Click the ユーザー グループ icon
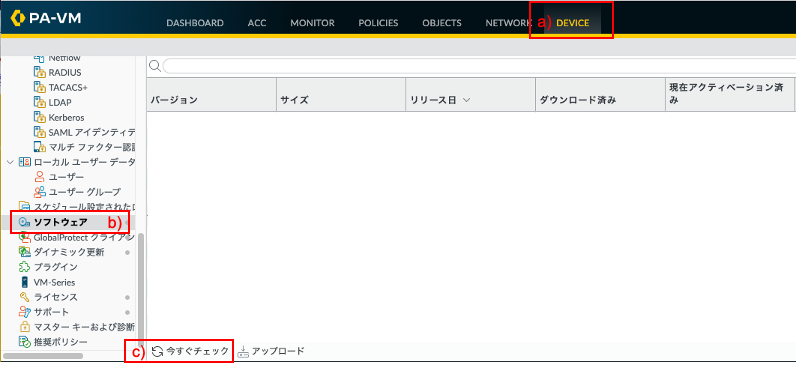 click(x=40, y=192)
